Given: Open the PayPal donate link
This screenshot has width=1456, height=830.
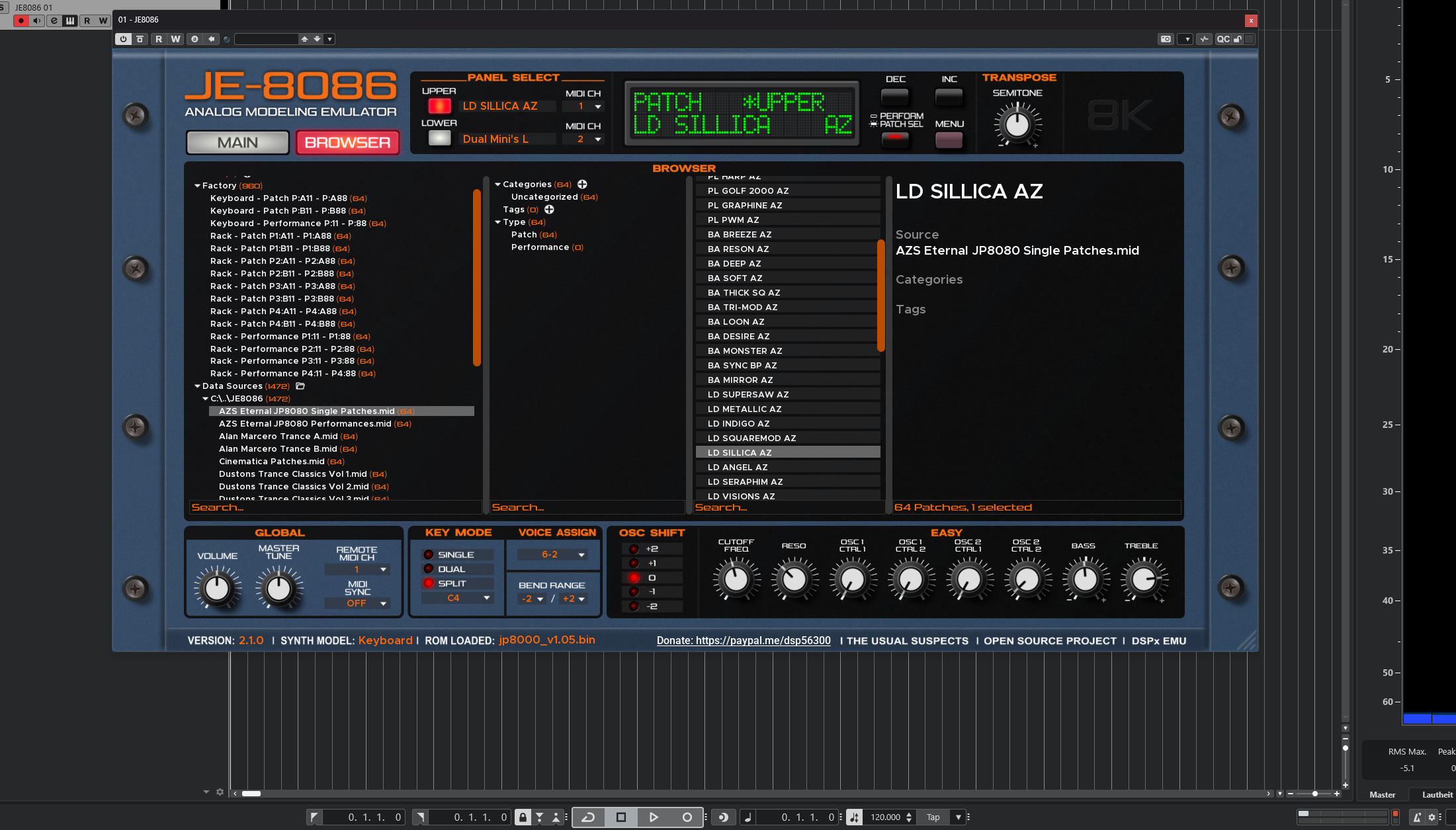Looking at the screenshot, I should (743, 641).
